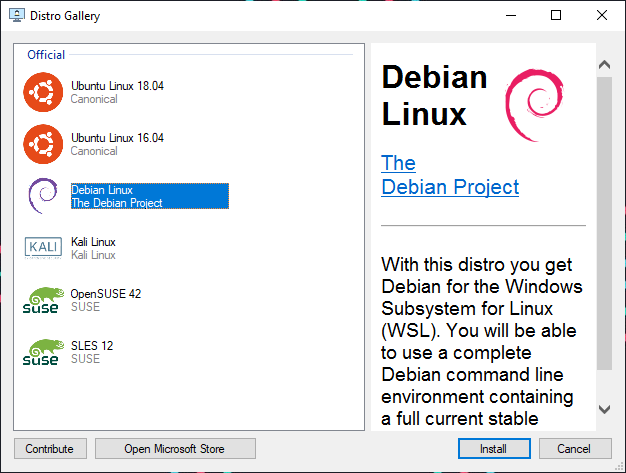Open The Debian Project link
Image resolution: width=626 pixels, height=473 pixels.
point(450,175)
